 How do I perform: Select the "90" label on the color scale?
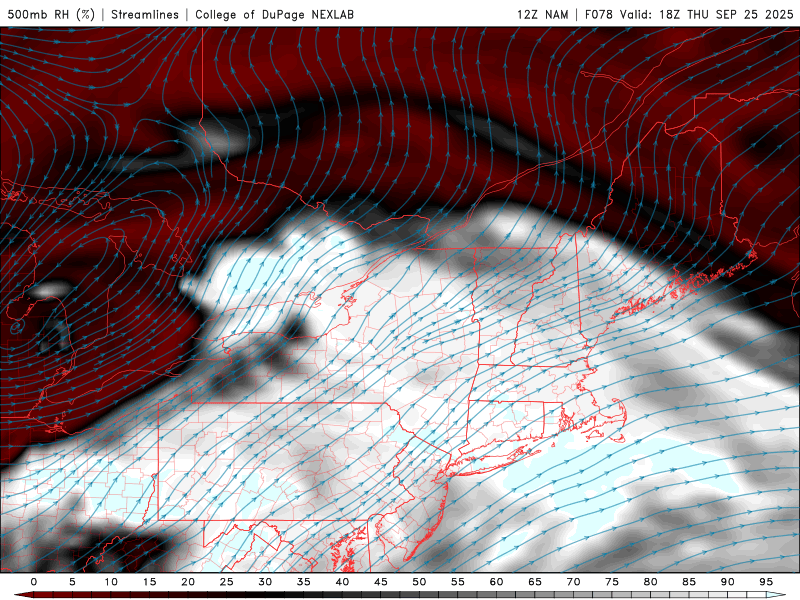[x=727, y=582]
